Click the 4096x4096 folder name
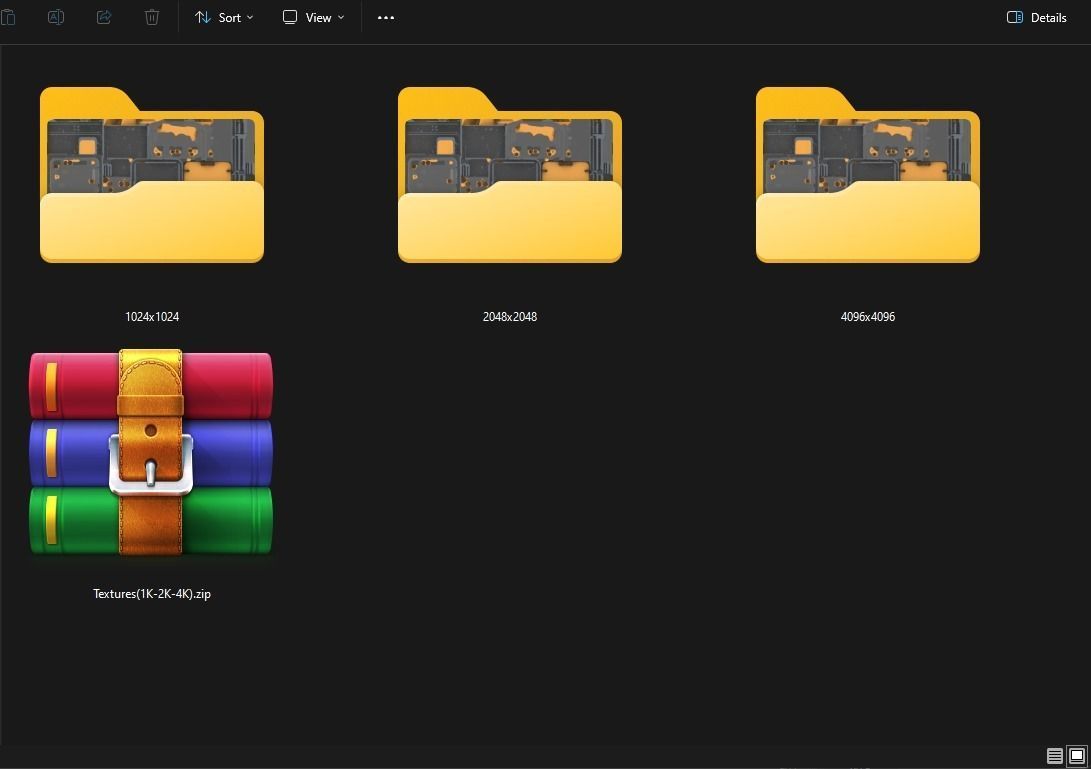Viewport: 1091px width, 769px height. [x=868, y=317]
